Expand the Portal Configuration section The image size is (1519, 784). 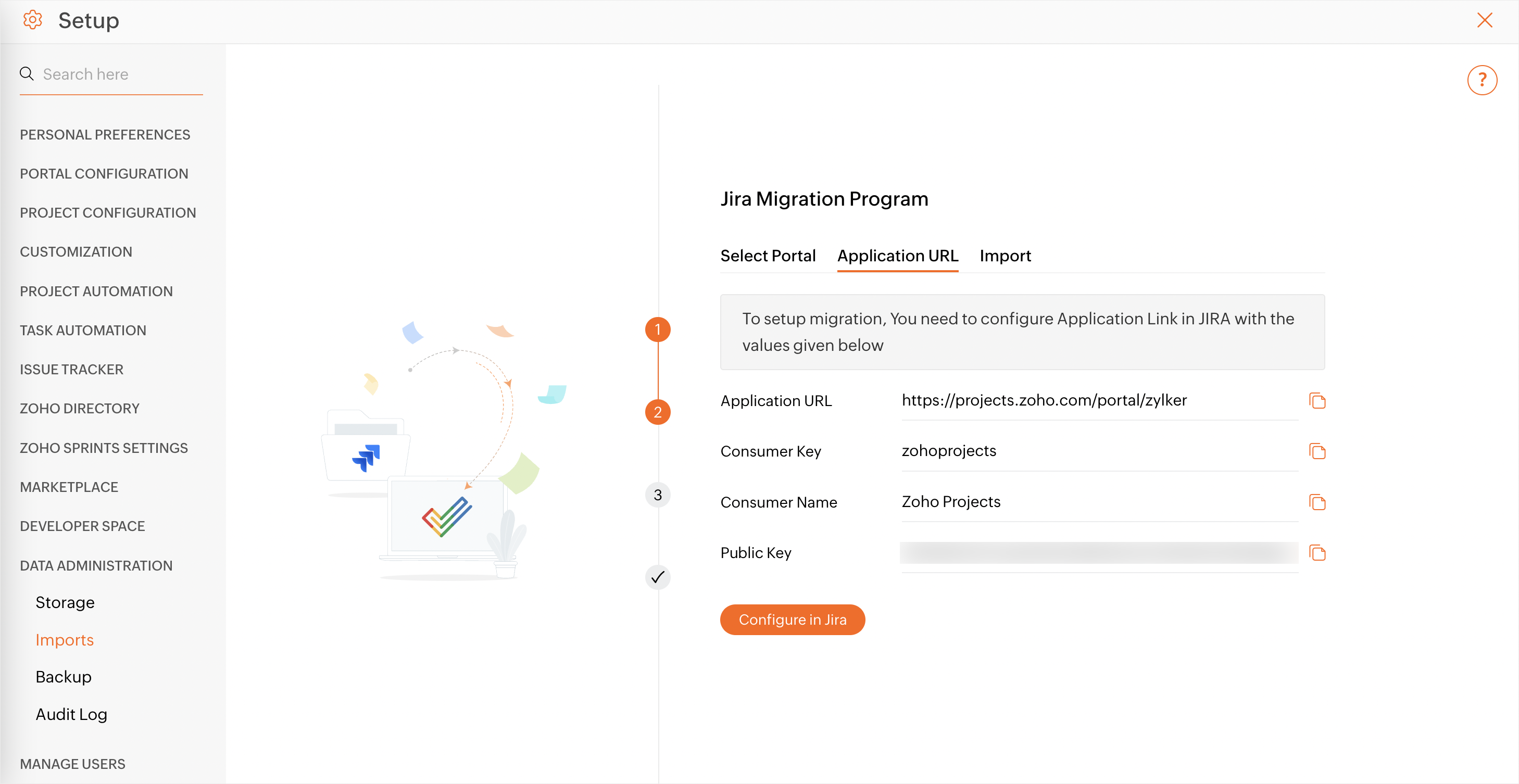[104, 174]
